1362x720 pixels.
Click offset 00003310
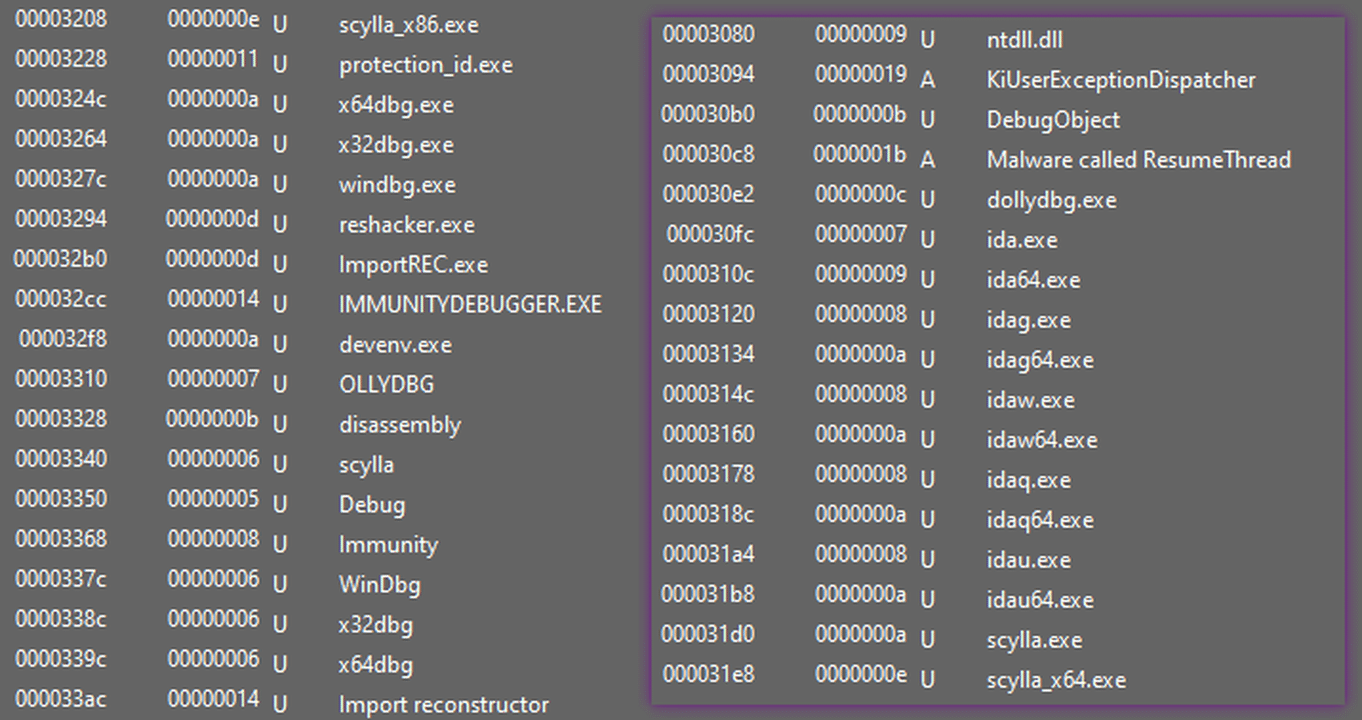point(61,379)
